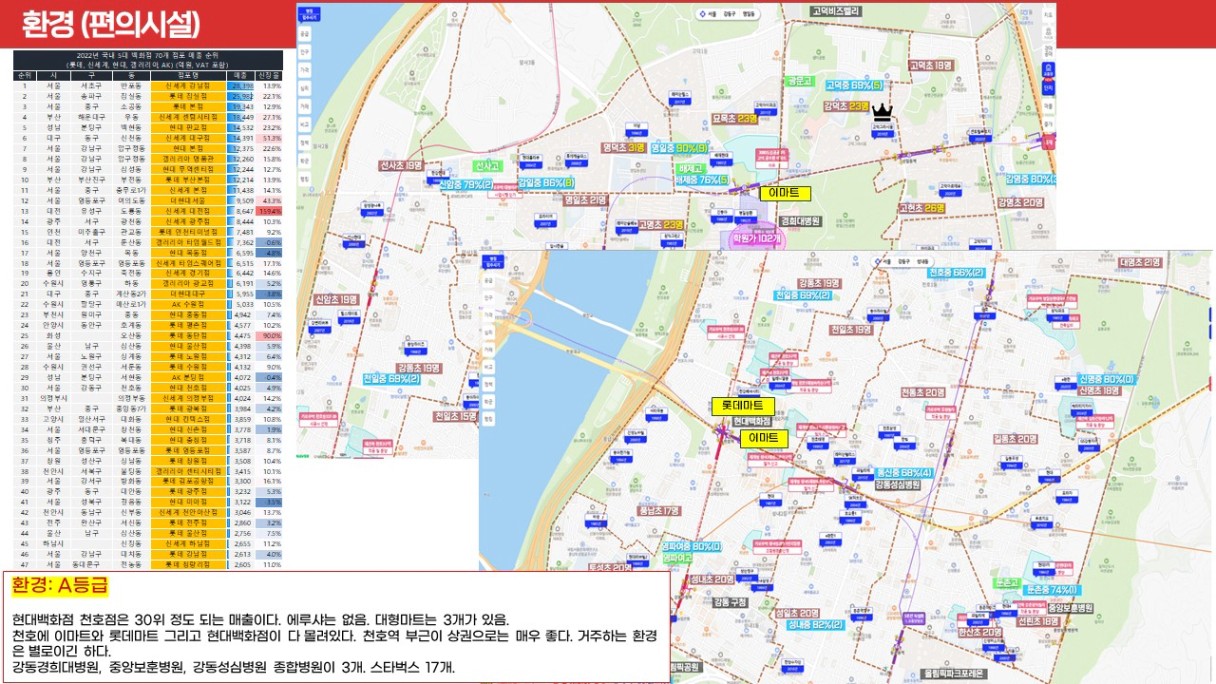Click the 고현초 26명 school label
Screen dimensions: 1216x684
921,207
